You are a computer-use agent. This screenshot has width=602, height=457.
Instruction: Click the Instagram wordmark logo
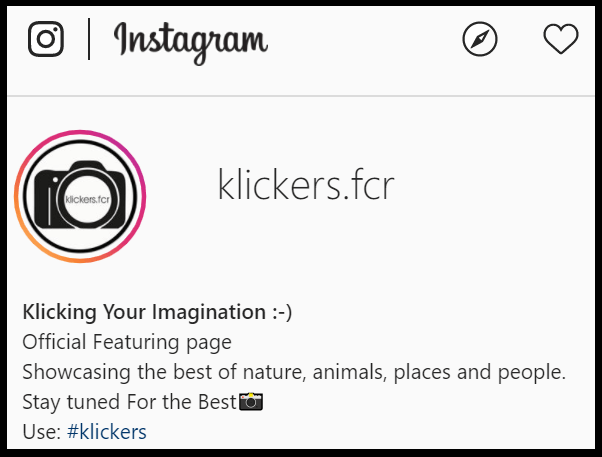pos(190,40)
